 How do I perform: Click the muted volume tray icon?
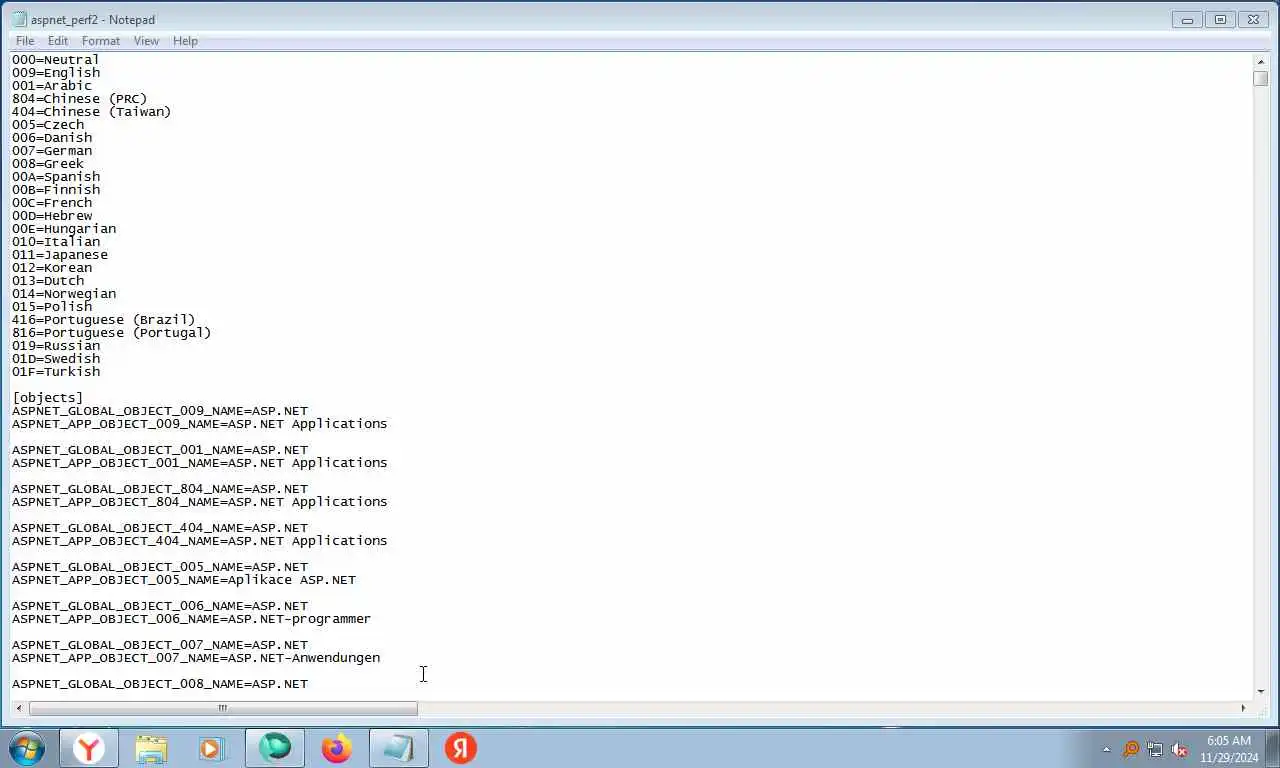click(1179, 749)
